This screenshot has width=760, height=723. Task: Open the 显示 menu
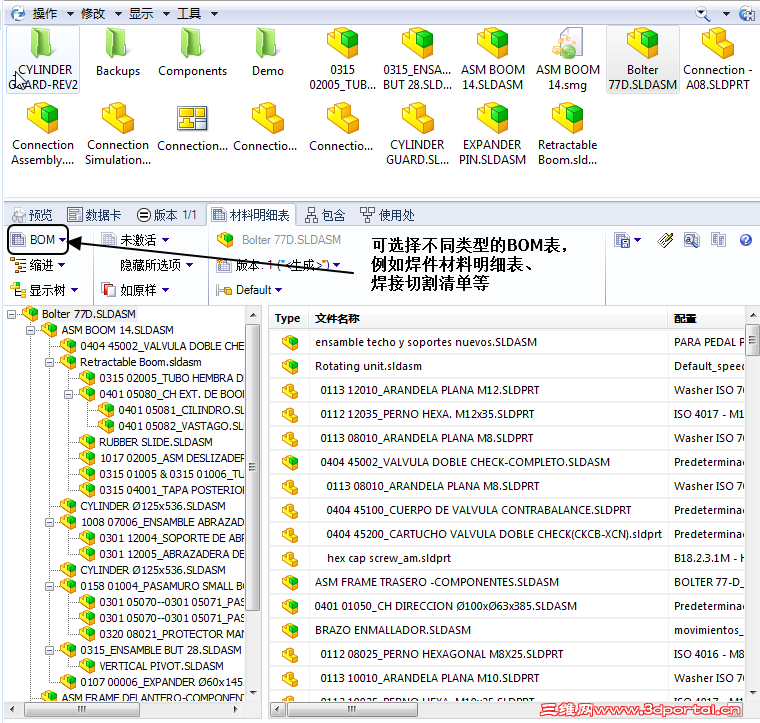tap(149, 14)
